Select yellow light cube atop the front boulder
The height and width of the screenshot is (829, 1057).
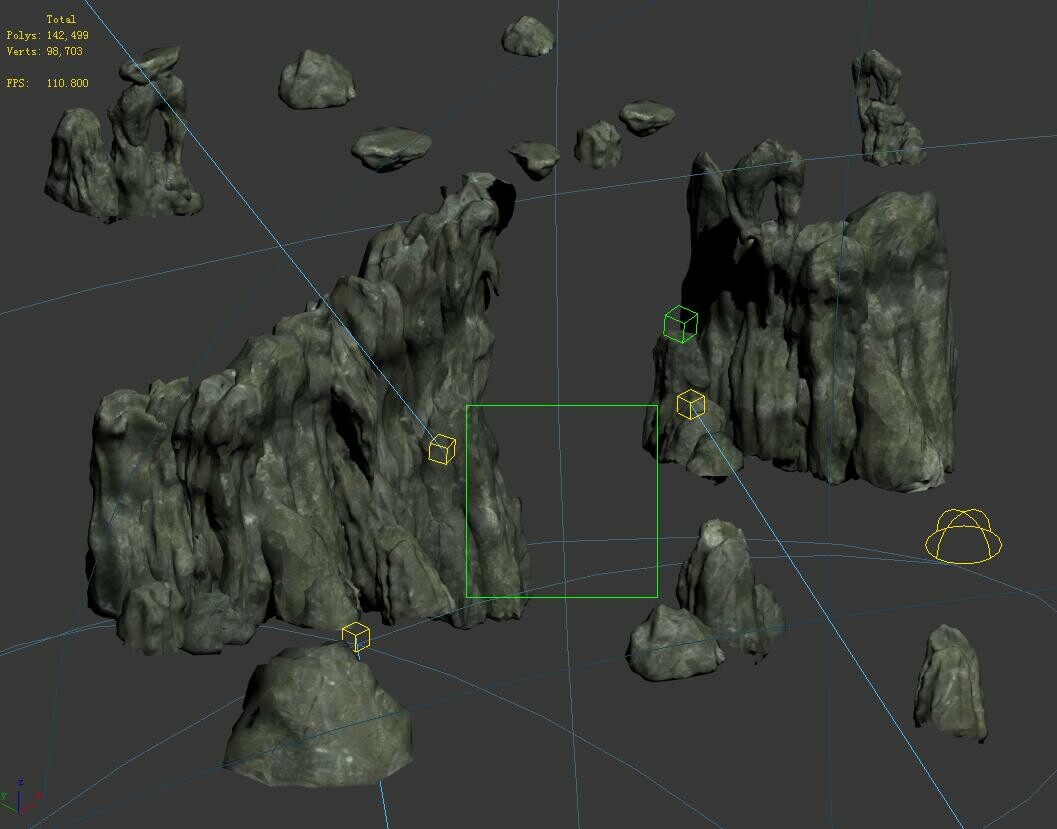(x=356, y=637)
